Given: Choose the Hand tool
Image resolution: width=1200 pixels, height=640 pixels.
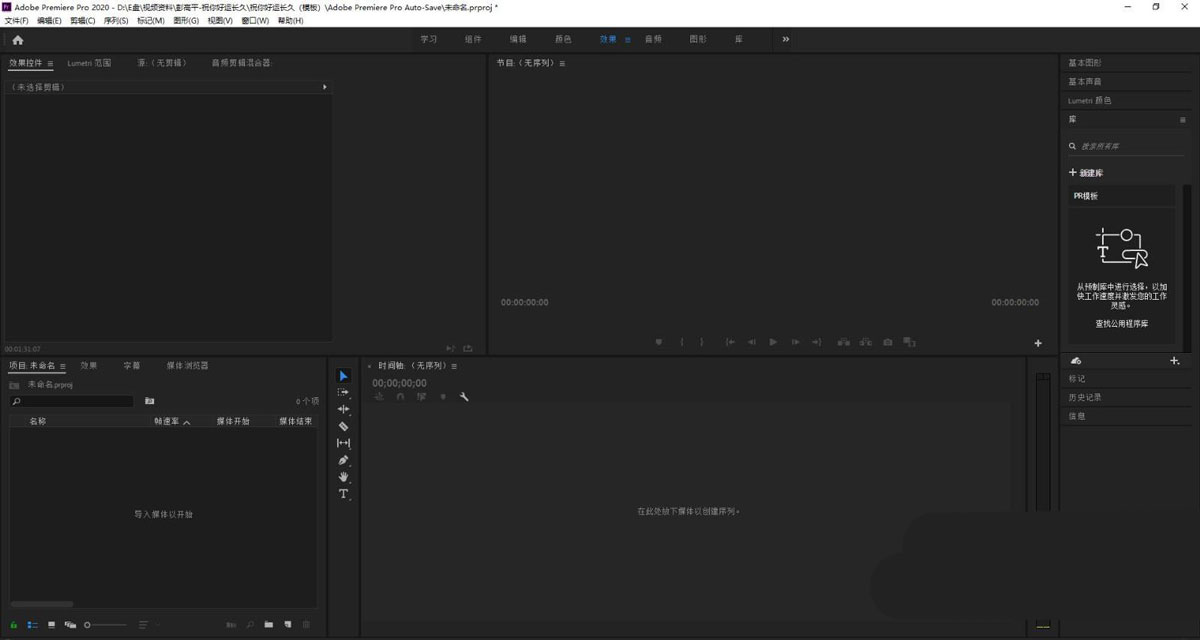Looking at the screenshot, I should tap(343, 477).
